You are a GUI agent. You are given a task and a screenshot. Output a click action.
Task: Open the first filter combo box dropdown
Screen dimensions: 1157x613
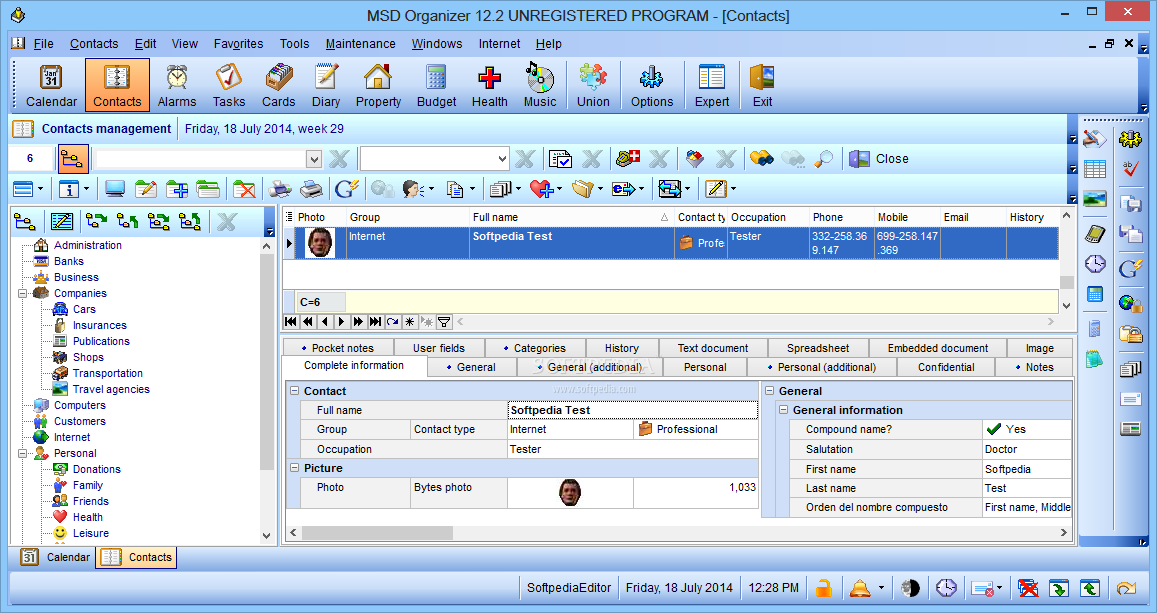[x=314, y=159]
